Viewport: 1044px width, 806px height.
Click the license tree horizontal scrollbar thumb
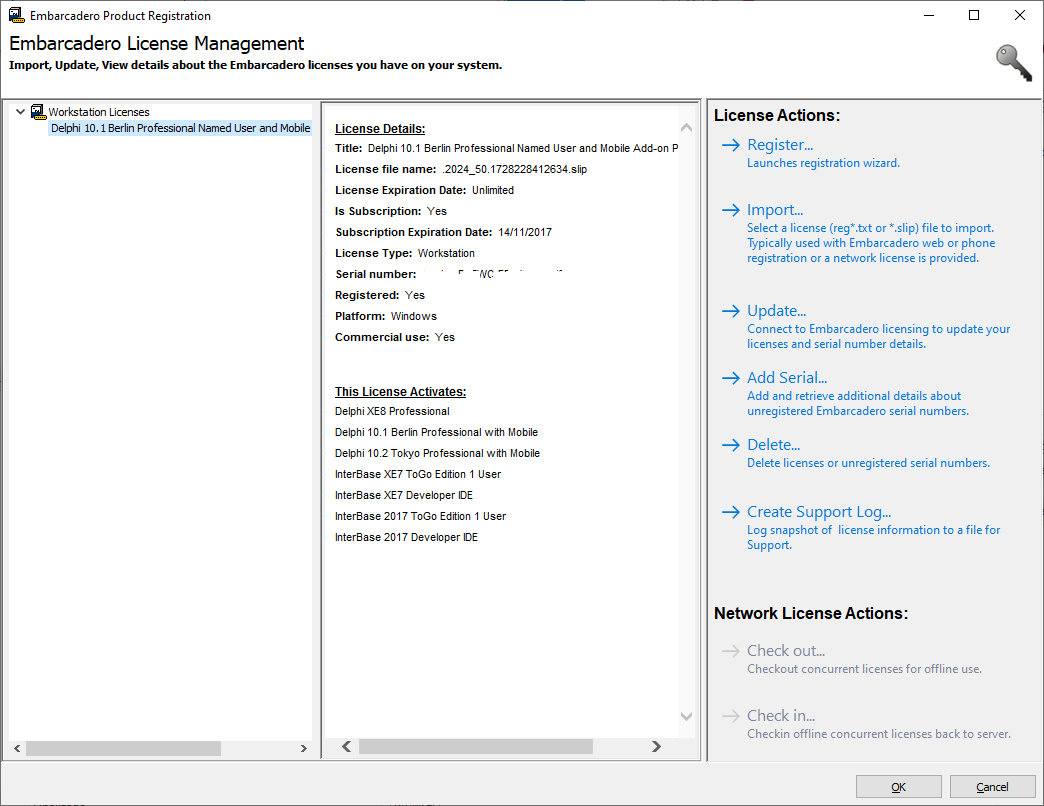pos(123,748)
